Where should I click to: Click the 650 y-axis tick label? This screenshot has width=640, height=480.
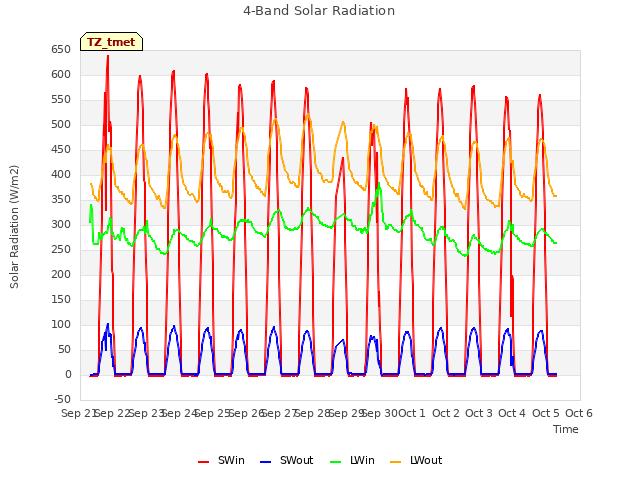click(61, 50)
